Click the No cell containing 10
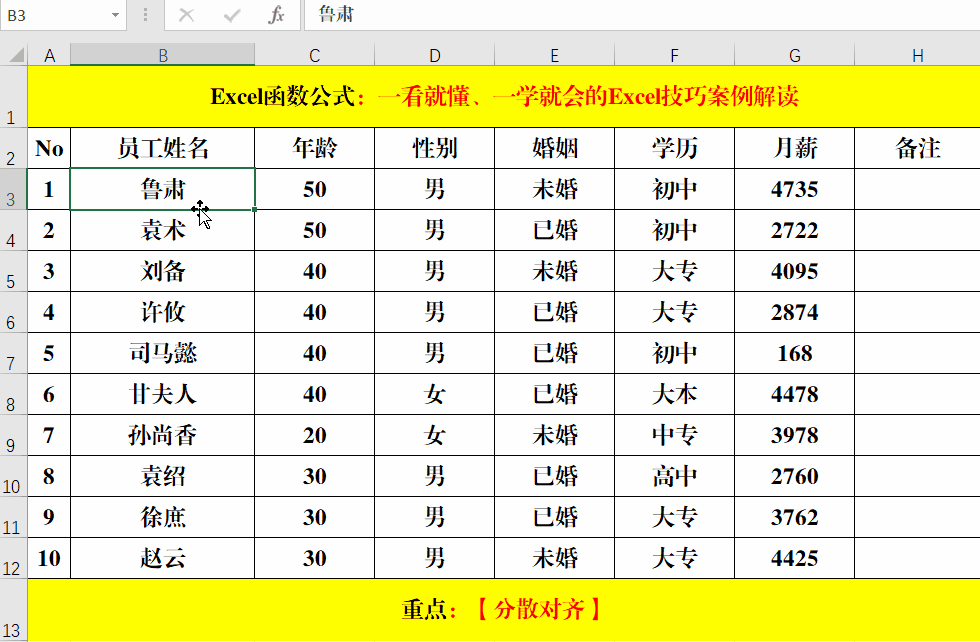980x642 pixels. click(x=49, y=558)
